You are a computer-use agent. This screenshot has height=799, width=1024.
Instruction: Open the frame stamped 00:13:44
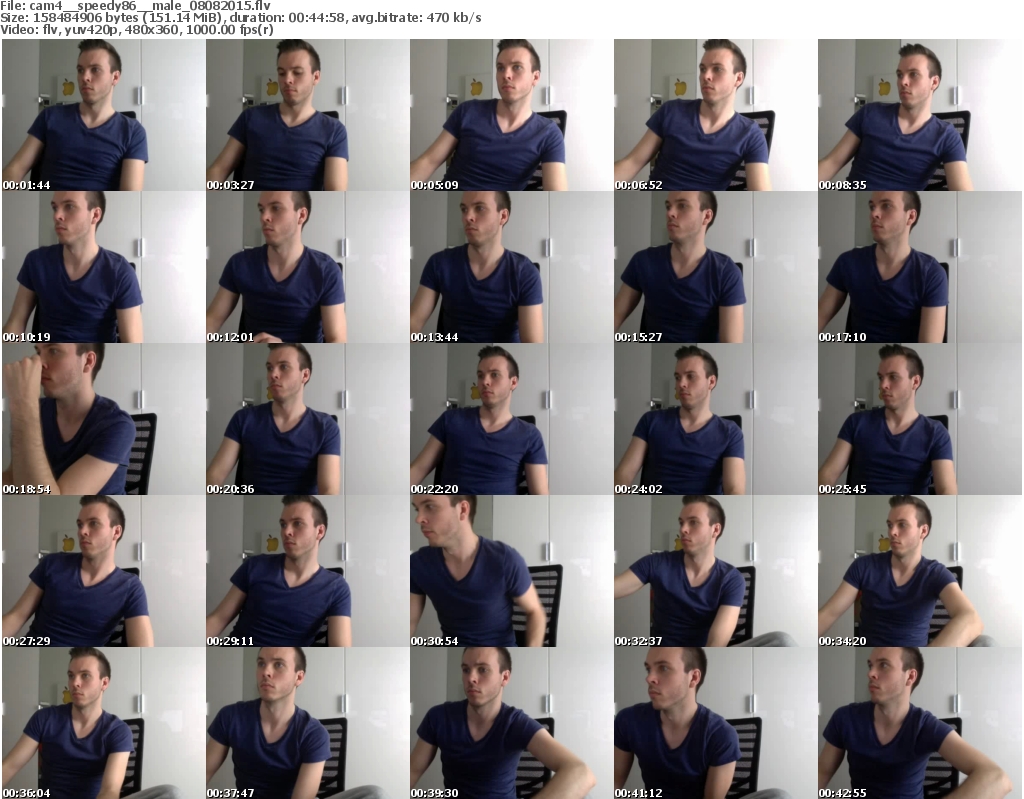click(x=511, y=267)
